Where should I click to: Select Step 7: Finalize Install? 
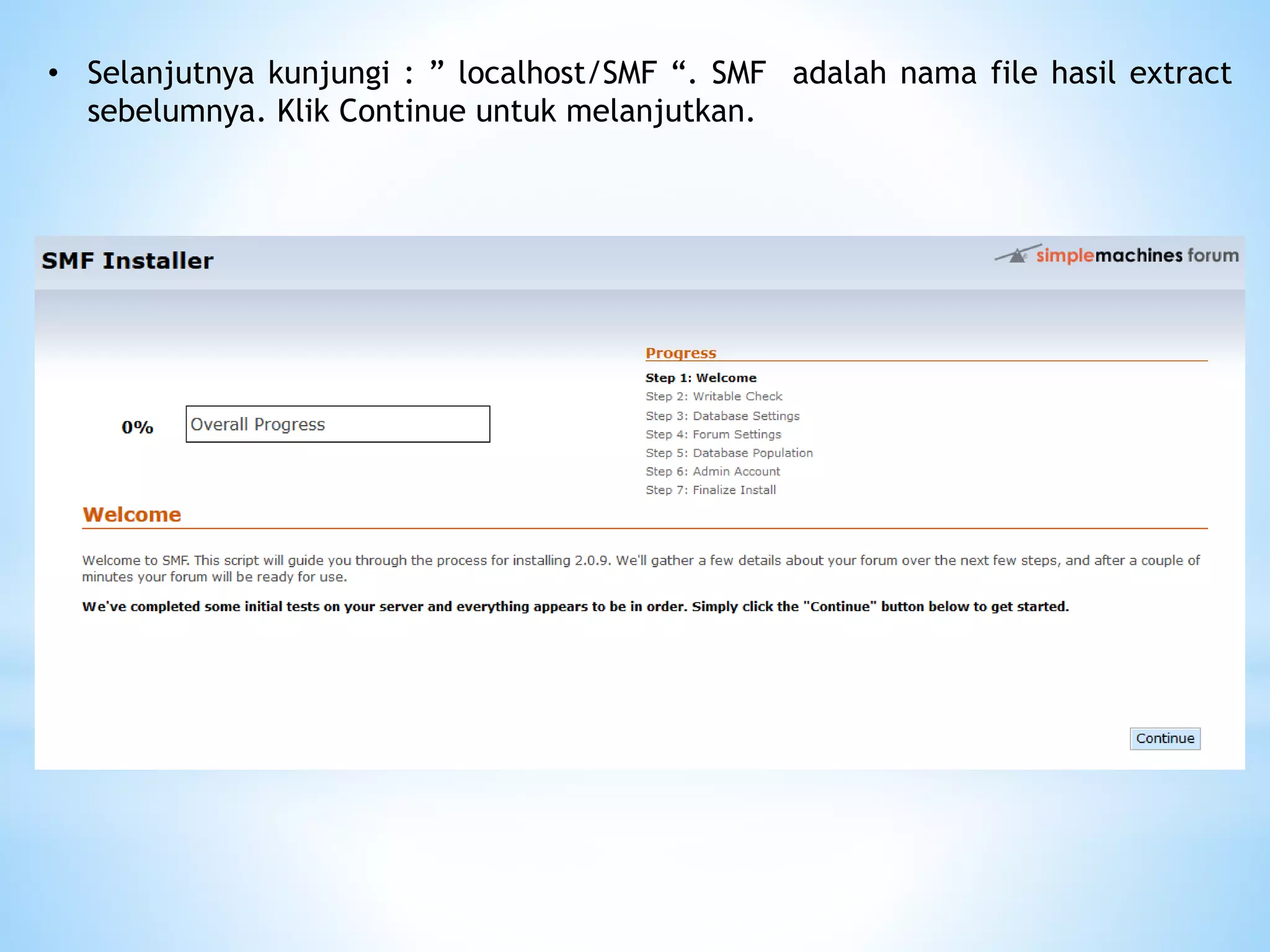pos(711,490)
